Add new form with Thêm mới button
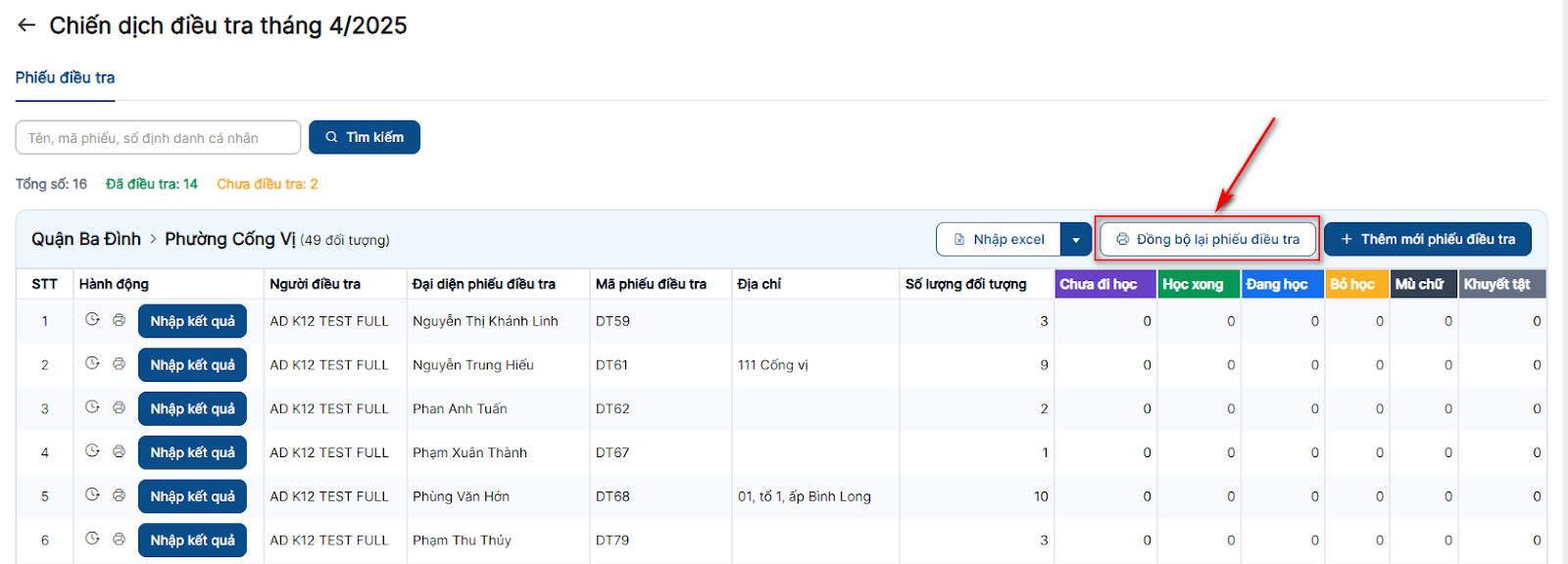Image resolution: width=1568 pixels, height=564 pixels. pyautogui.click(x=1427, y=239)
